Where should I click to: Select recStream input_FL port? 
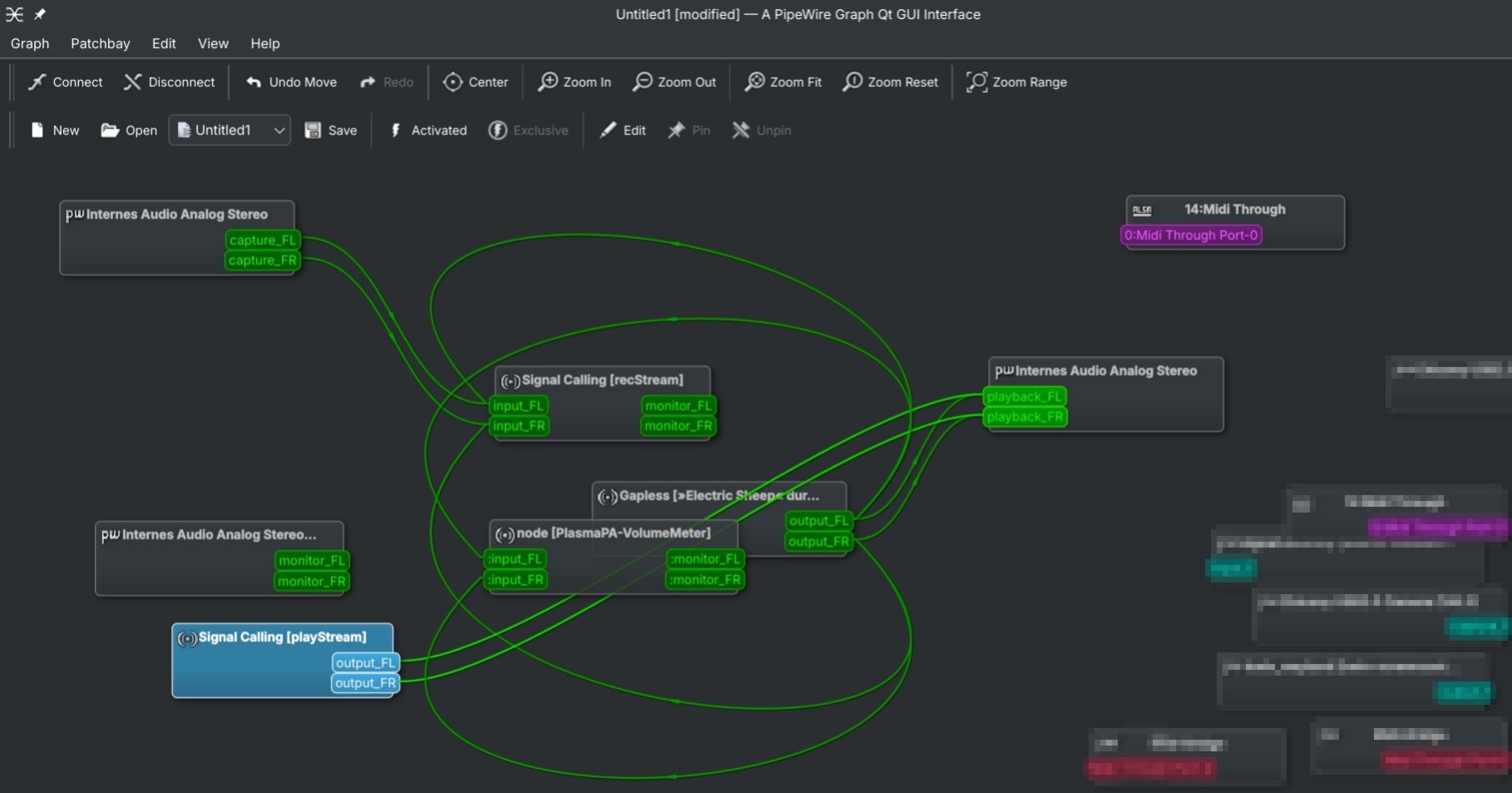point(517,405)
